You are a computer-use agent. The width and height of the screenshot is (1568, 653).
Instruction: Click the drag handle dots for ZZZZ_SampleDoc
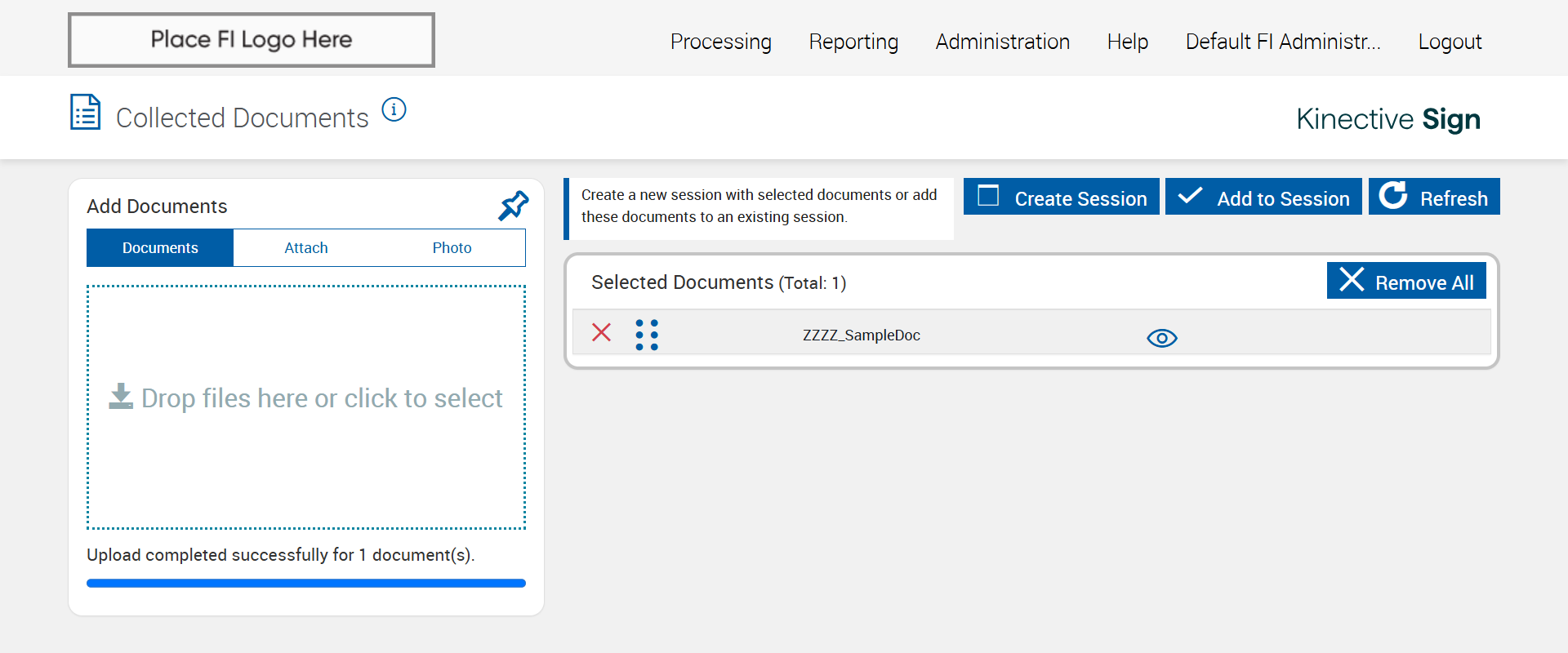[647, 335]
